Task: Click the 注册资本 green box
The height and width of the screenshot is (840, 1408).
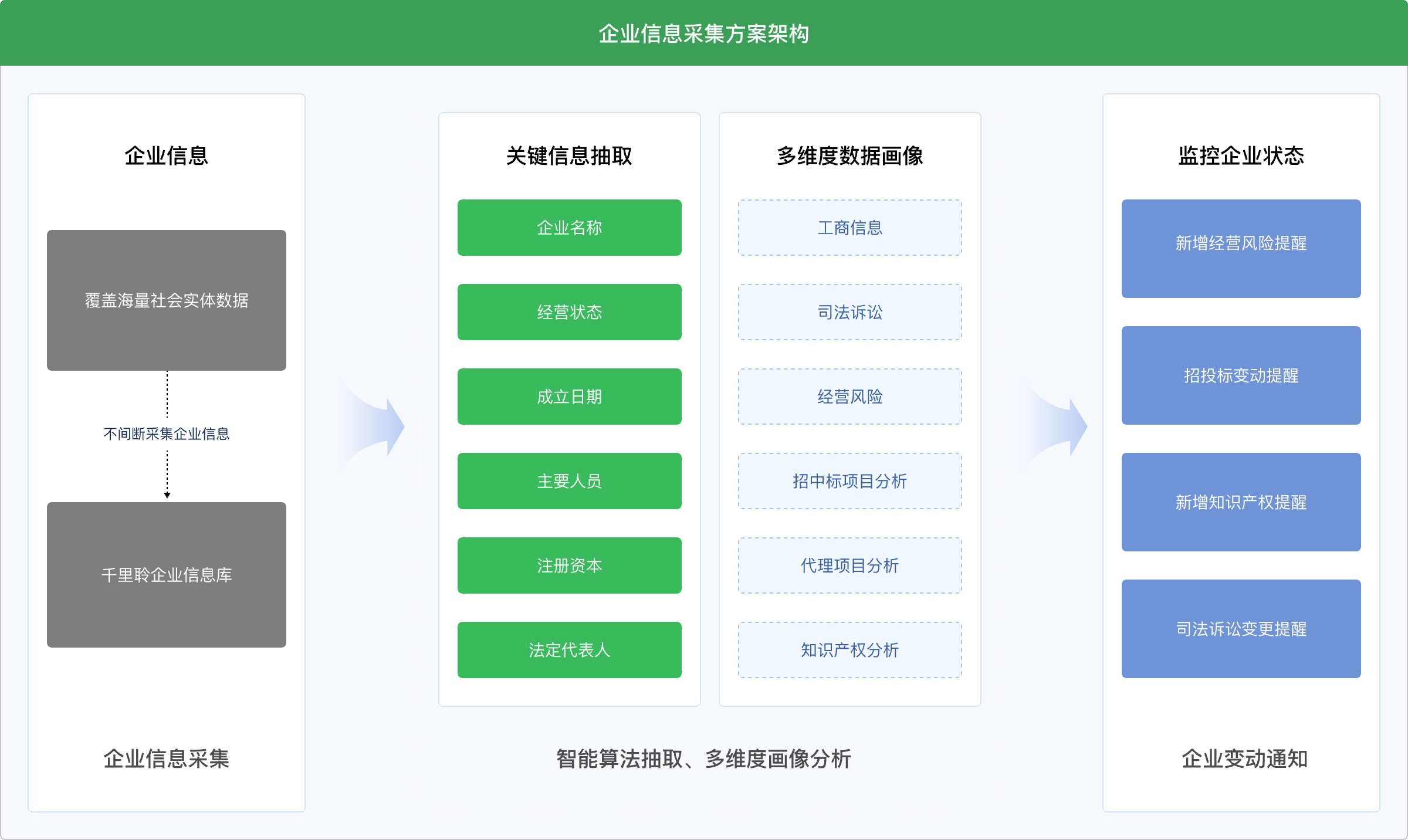Action: 569,565
